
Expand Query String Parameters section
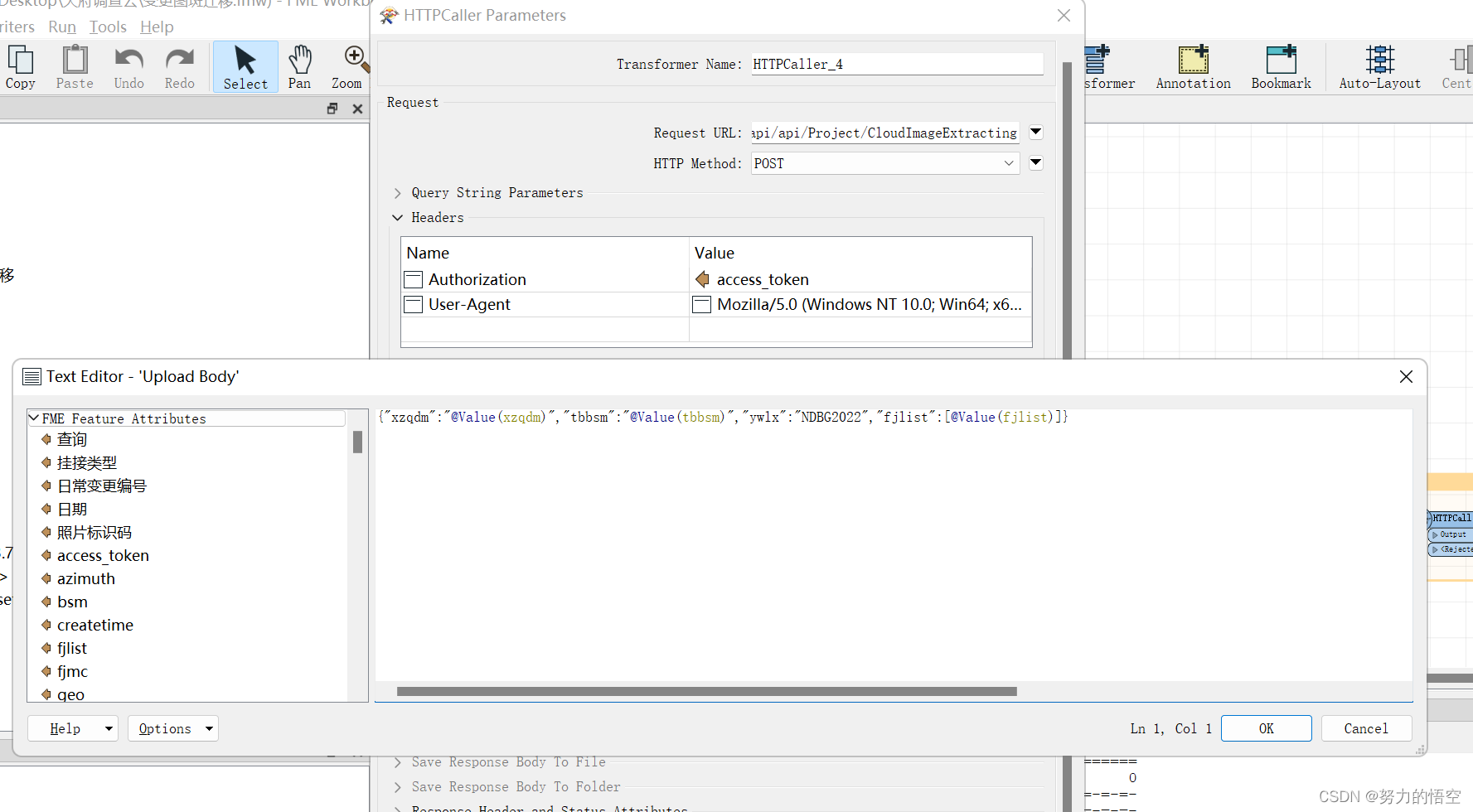[x=398, y=193]
